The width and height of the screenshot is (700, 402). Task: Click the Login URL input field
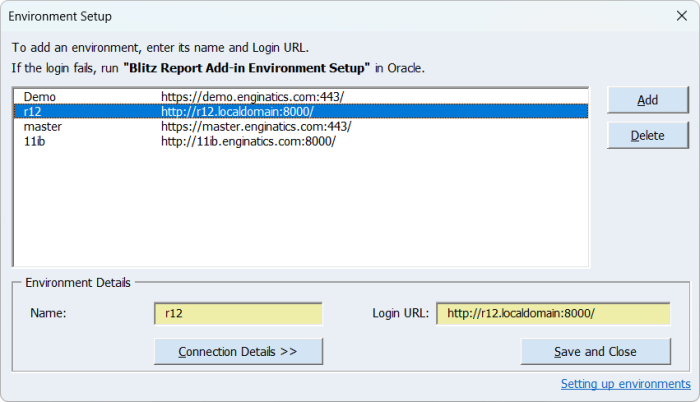(x=553, y=314)
